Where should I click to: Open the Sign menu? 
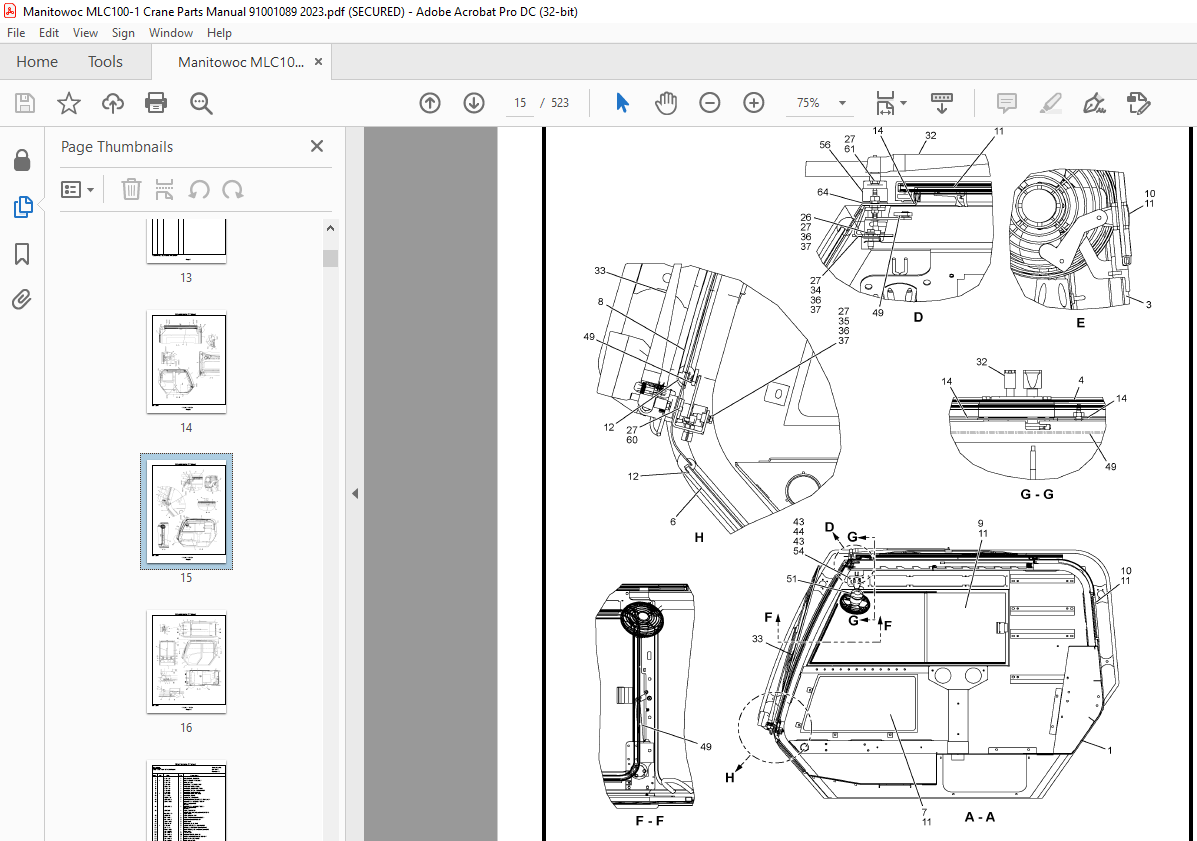click(x=123, y=33)
